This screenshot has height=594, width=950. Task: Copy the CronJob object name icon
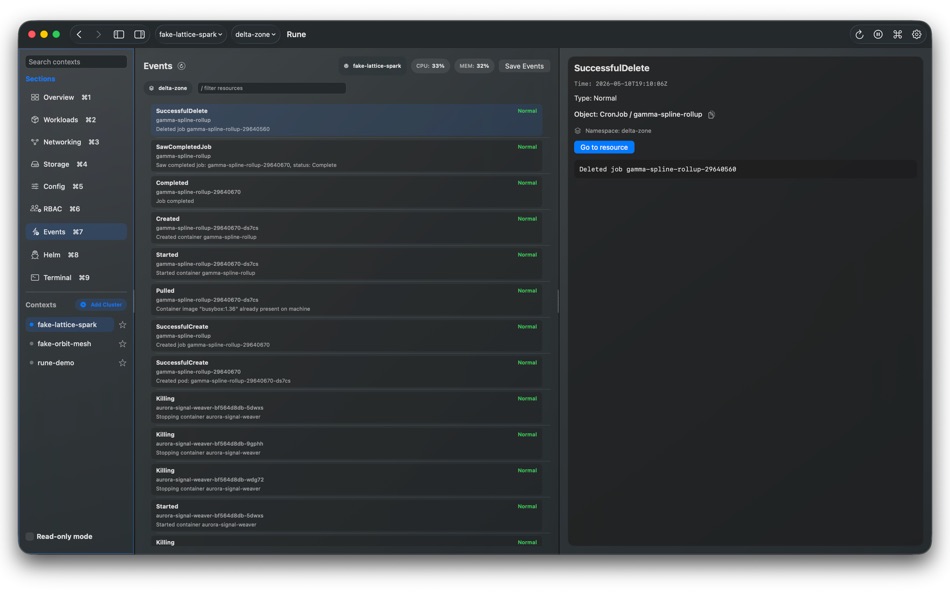[711, 115]
